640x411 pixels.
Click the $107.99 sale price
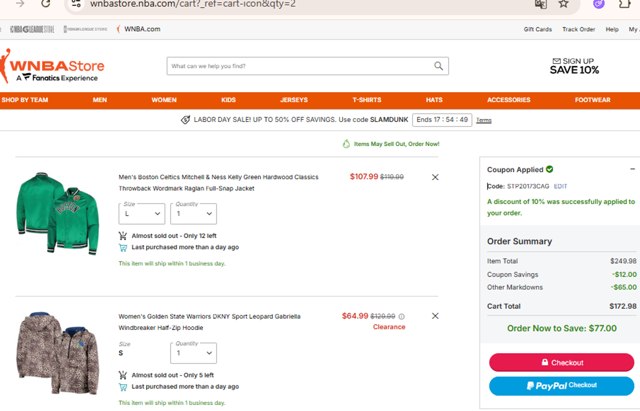364,176
